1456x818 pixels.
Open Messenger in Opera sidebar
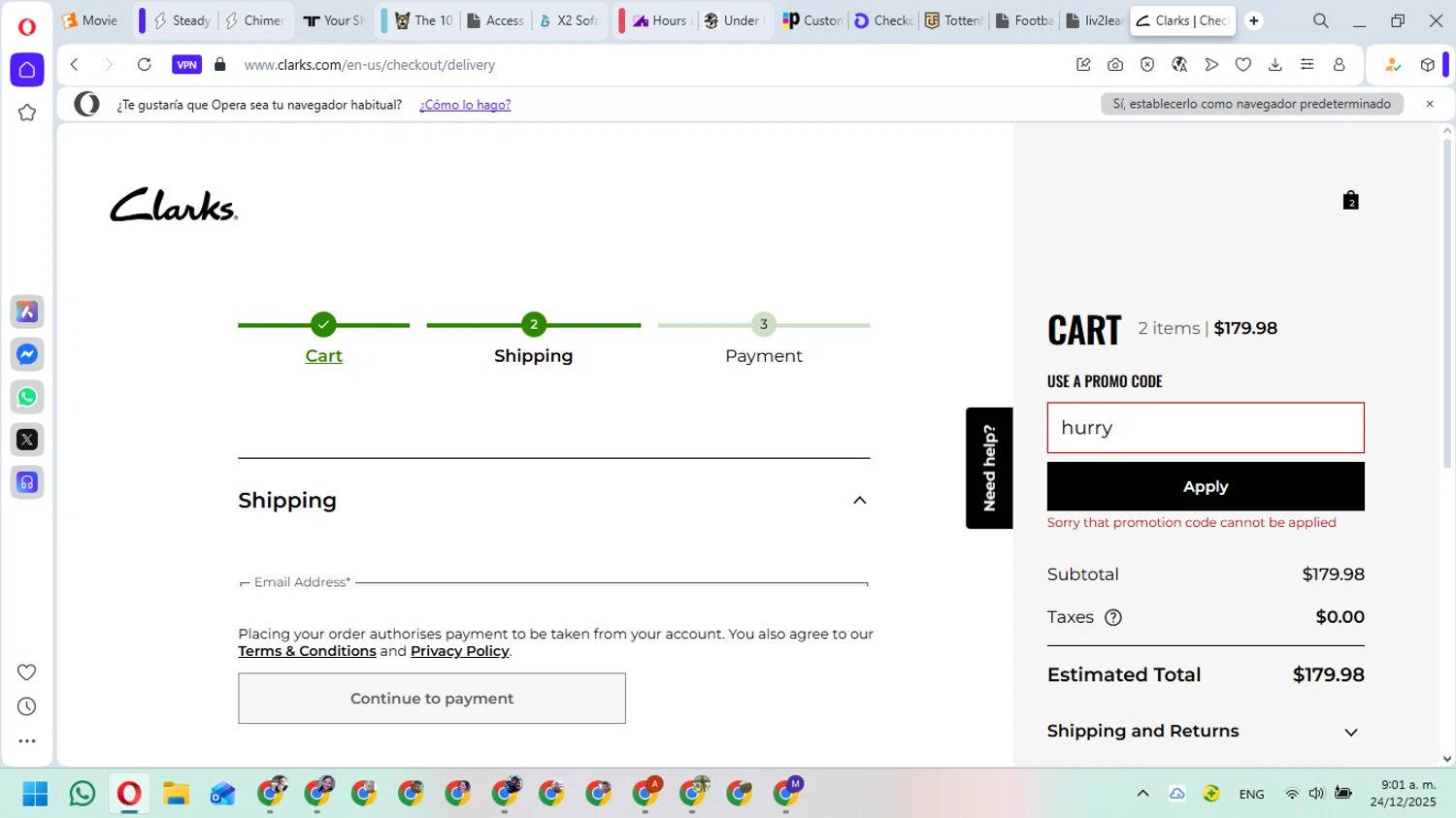click(27, 354)
